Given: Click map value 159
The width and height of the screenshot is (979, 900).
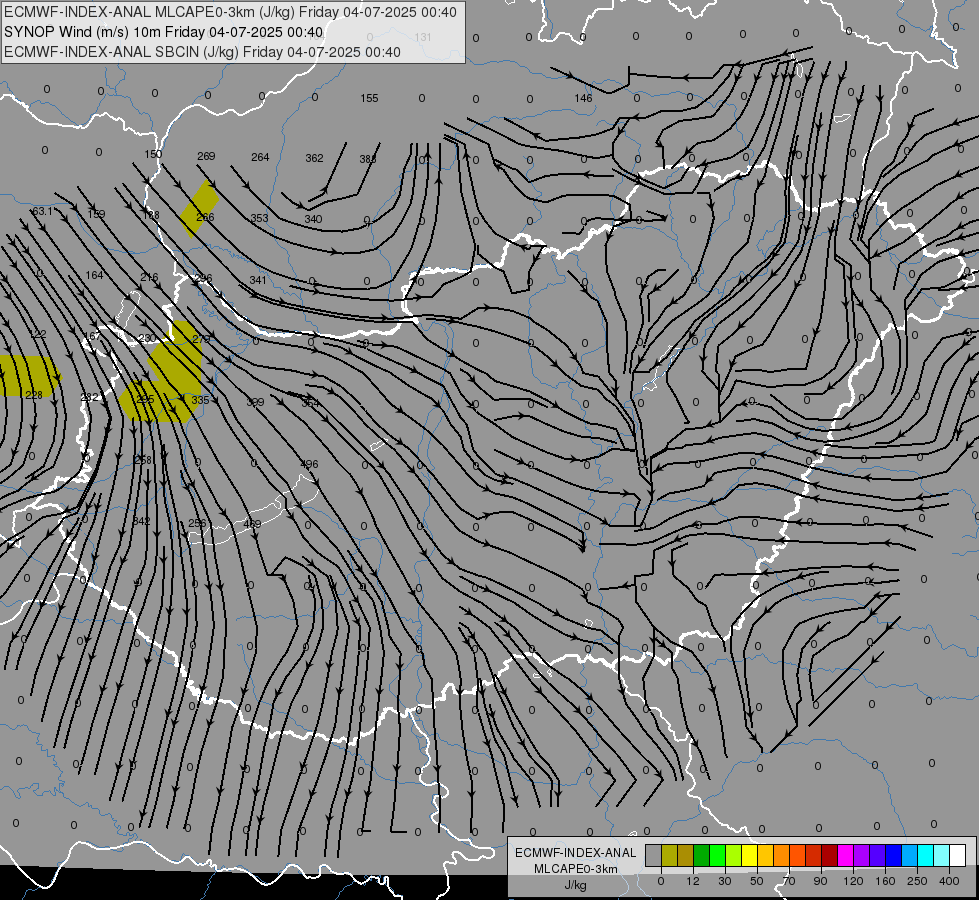Looking at the screenshot, I should point(96,214).
